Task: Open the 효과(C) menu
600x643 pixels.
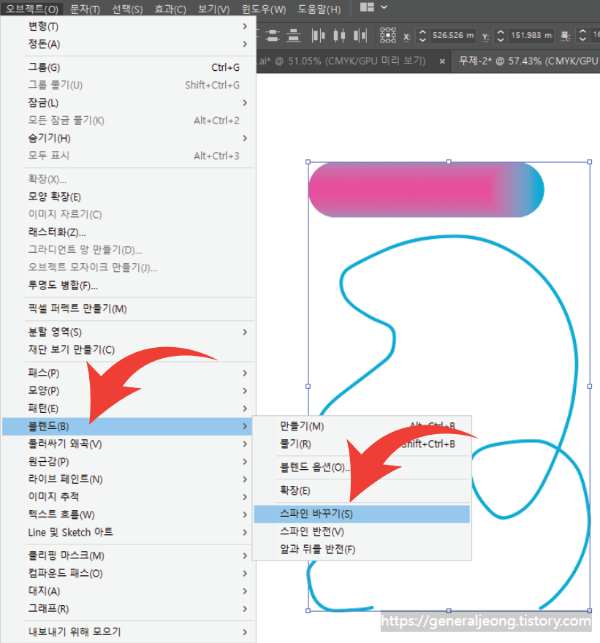Action: 170,9
